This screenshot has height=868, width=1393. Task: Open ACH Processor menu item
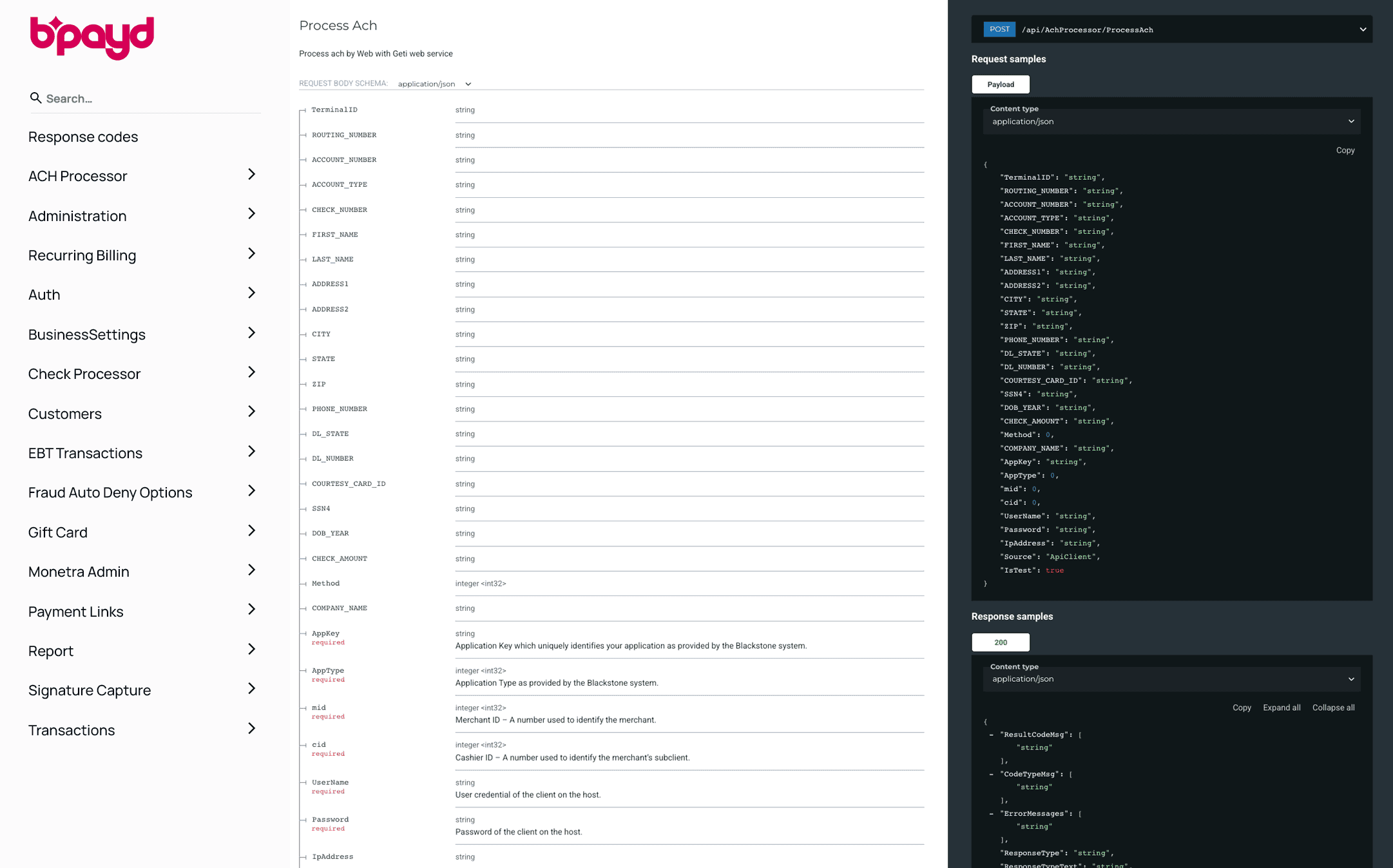click(78, 176)
